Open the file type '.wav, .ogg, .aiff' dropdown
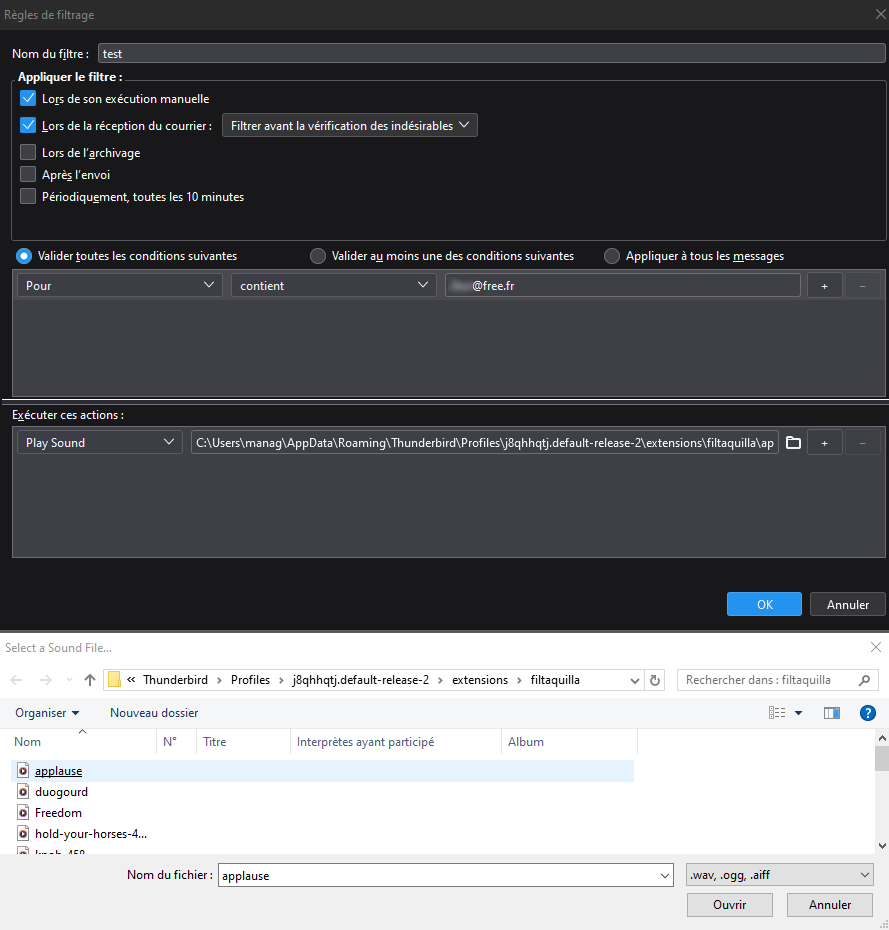The width and height of the screenshot is (889, 930). coord(780,875)
